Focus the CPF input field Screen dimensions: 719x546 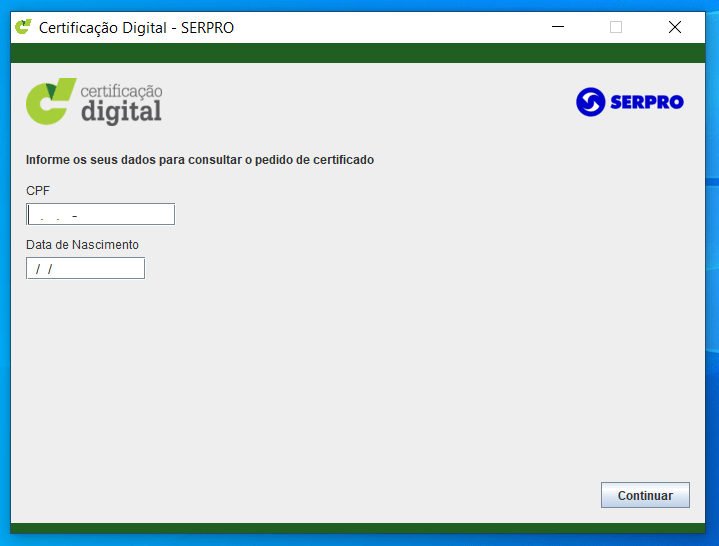(101, 214)
